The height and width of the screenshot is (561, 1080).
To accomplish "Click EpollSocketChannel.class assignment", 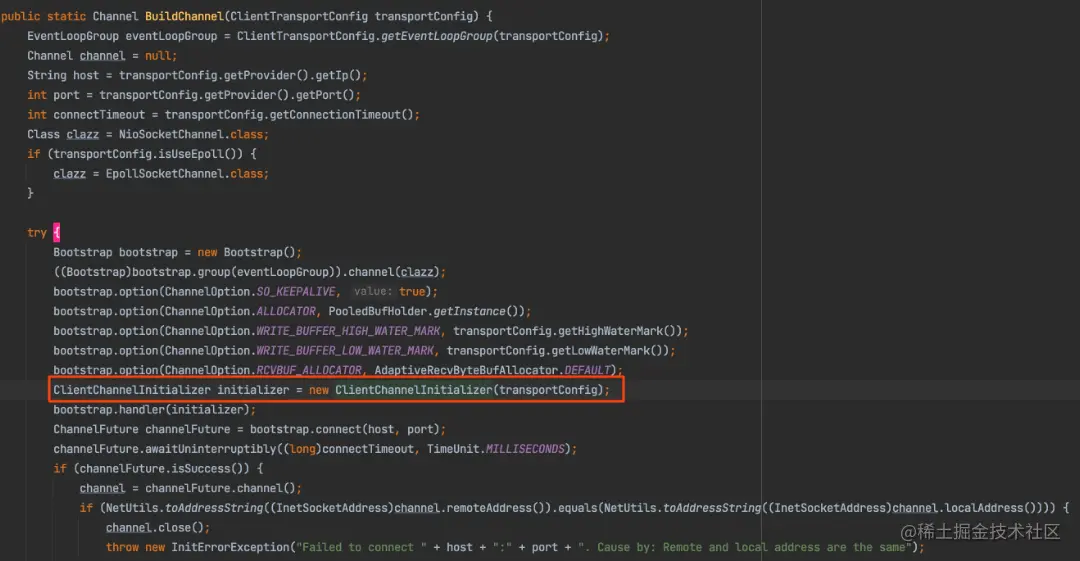I will click(161, 174).
